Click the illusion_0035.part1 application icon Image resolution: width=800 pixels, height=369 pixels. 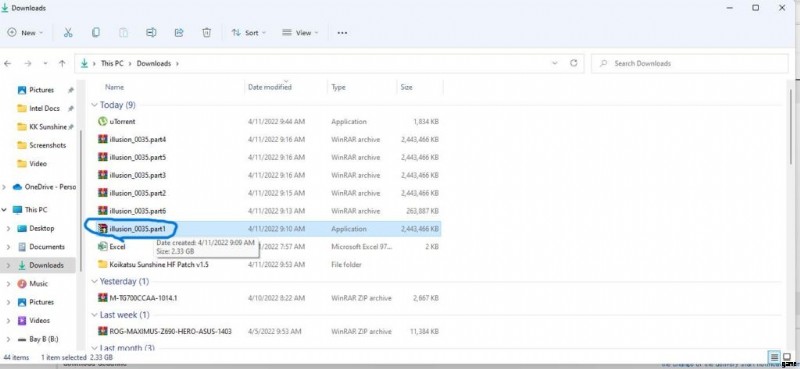click(x=103, y=229)
